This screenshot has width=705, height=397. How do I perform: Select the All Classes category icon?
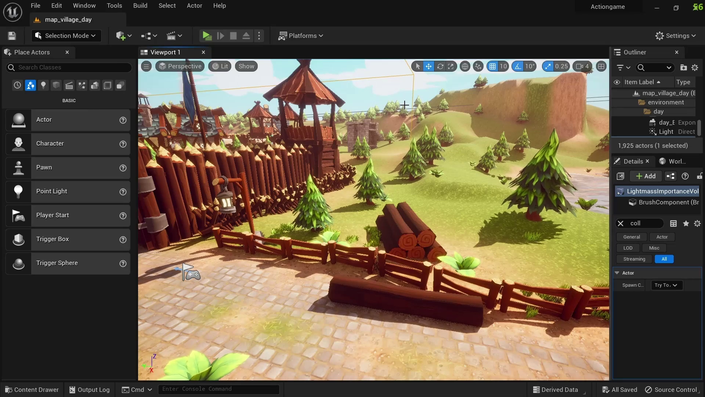point(120,85)
